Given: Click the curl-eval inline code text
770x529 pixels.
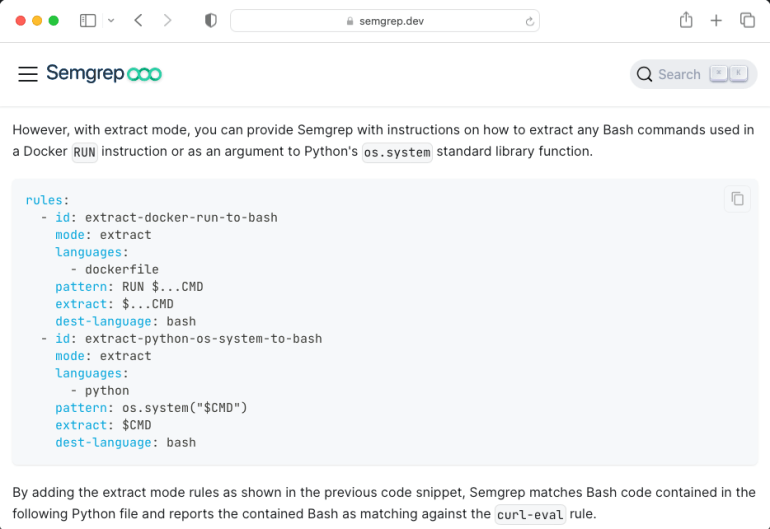Looking at the screenshot, I should (x=531, y=515).
